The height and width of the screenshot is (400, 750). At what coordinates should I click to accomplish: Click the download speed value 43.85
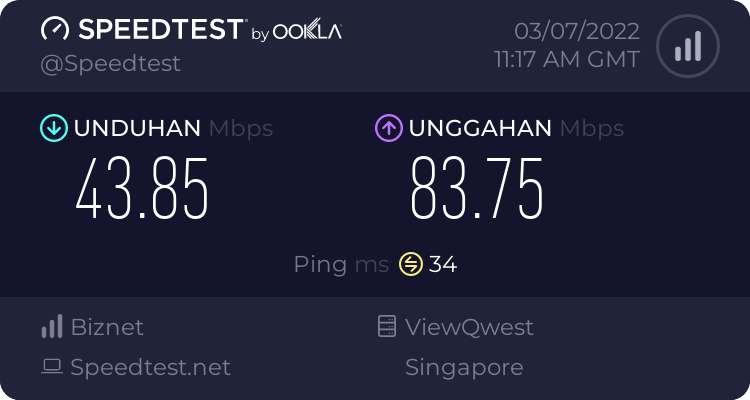point(143,190)
